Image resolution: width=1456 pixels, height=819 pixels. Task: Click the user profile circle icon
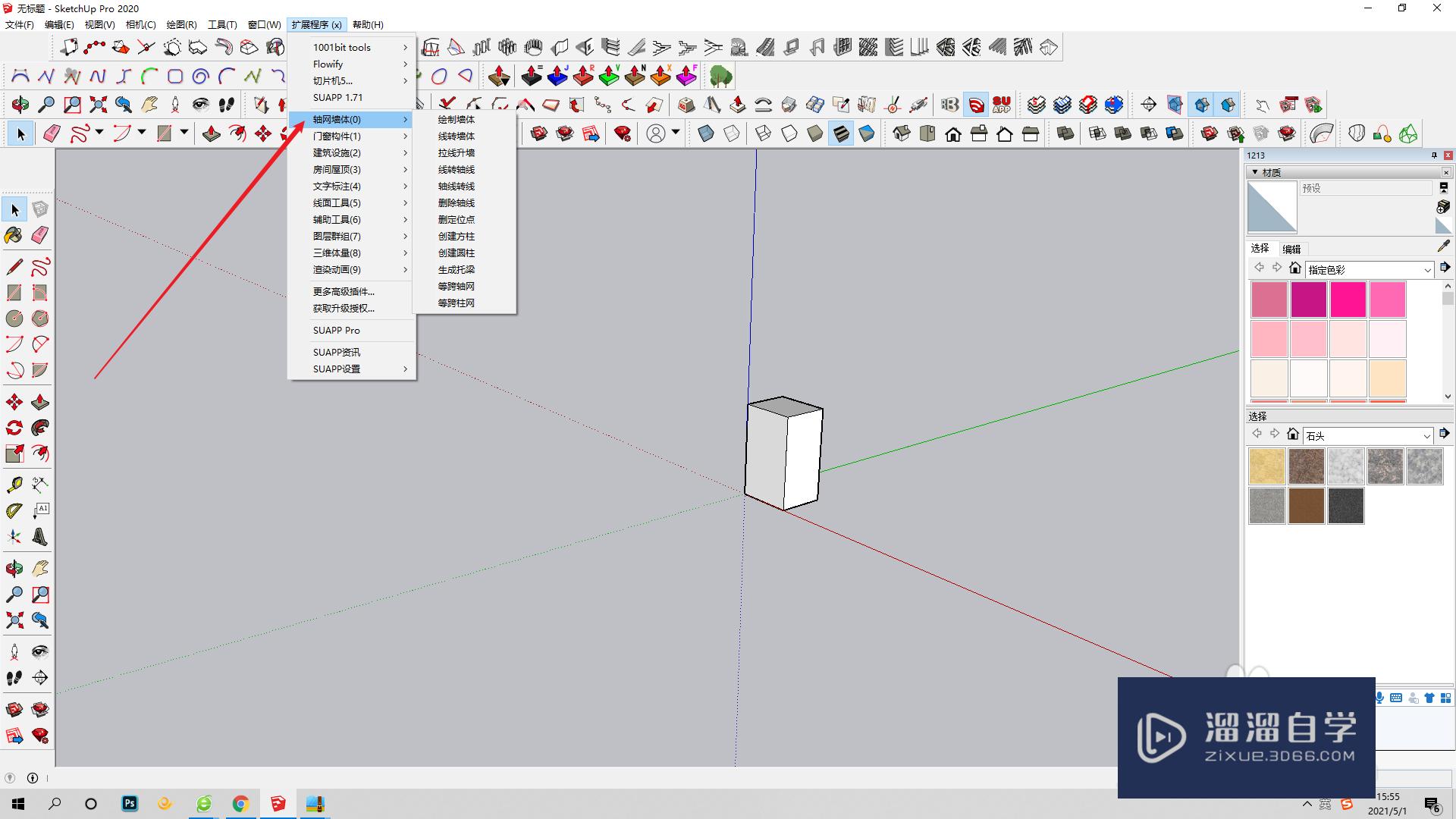(x=656, y=134)
